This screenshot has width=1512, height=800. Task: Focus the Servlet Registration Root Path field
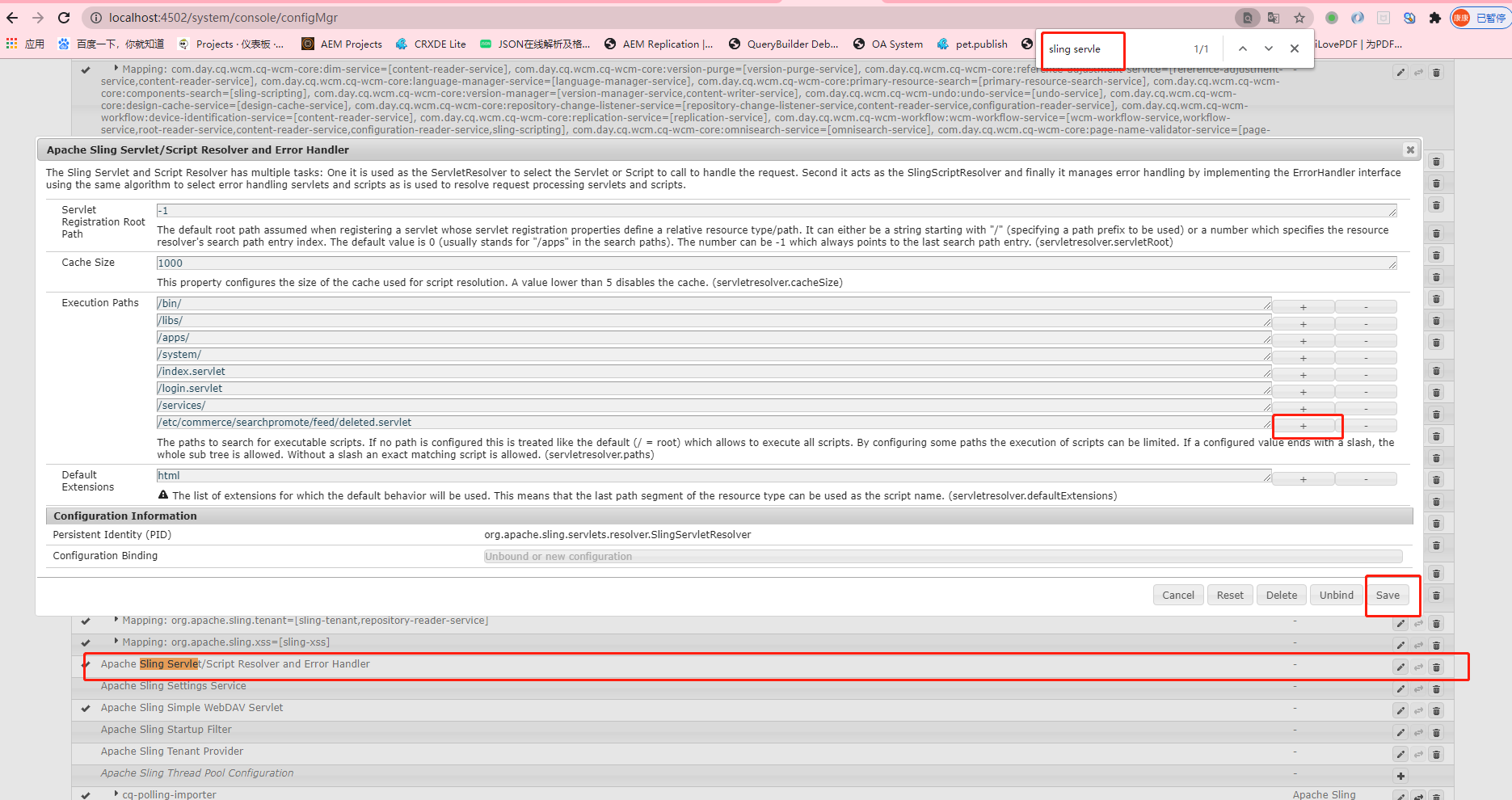(x=777, y=210)
